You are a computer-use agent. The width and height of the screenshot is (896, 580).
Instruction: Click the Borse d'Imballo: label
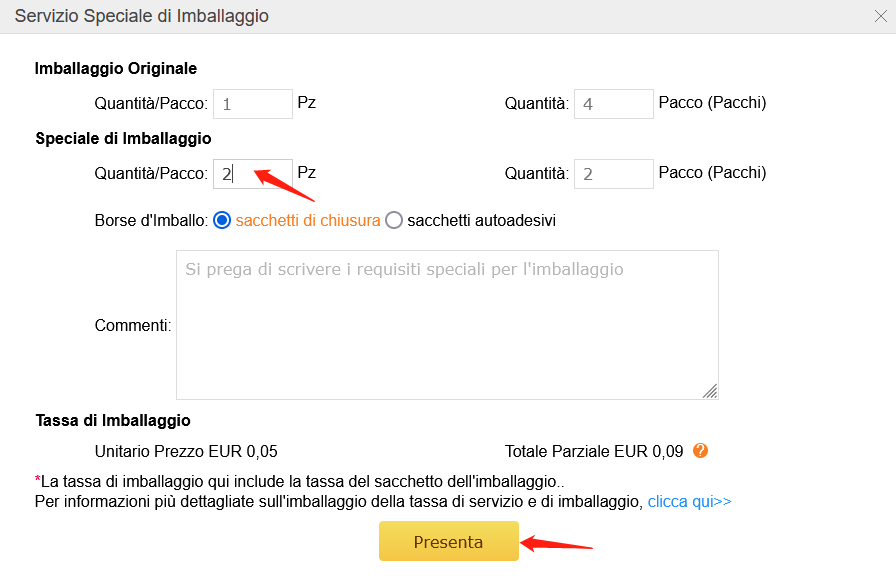tap(151, 221)
